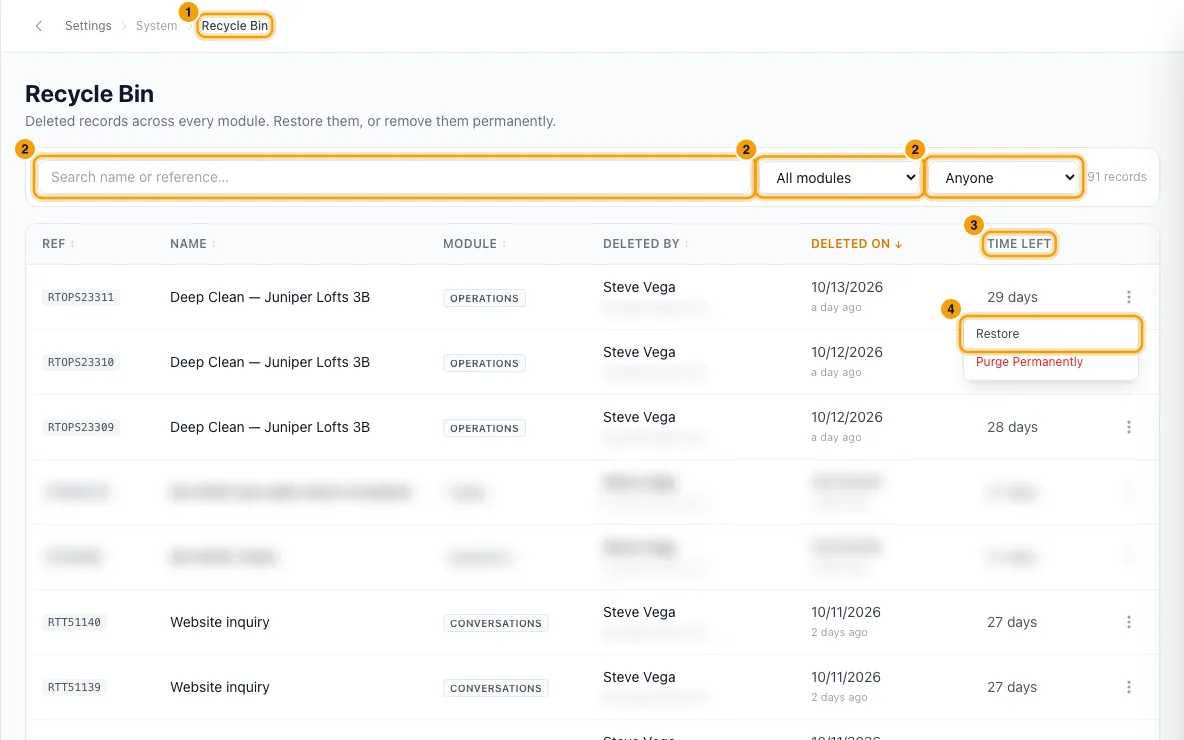Open Deep Clean record in row RTOPS23310
This screenshot has height=740, width=1184.
click(270, 362)
